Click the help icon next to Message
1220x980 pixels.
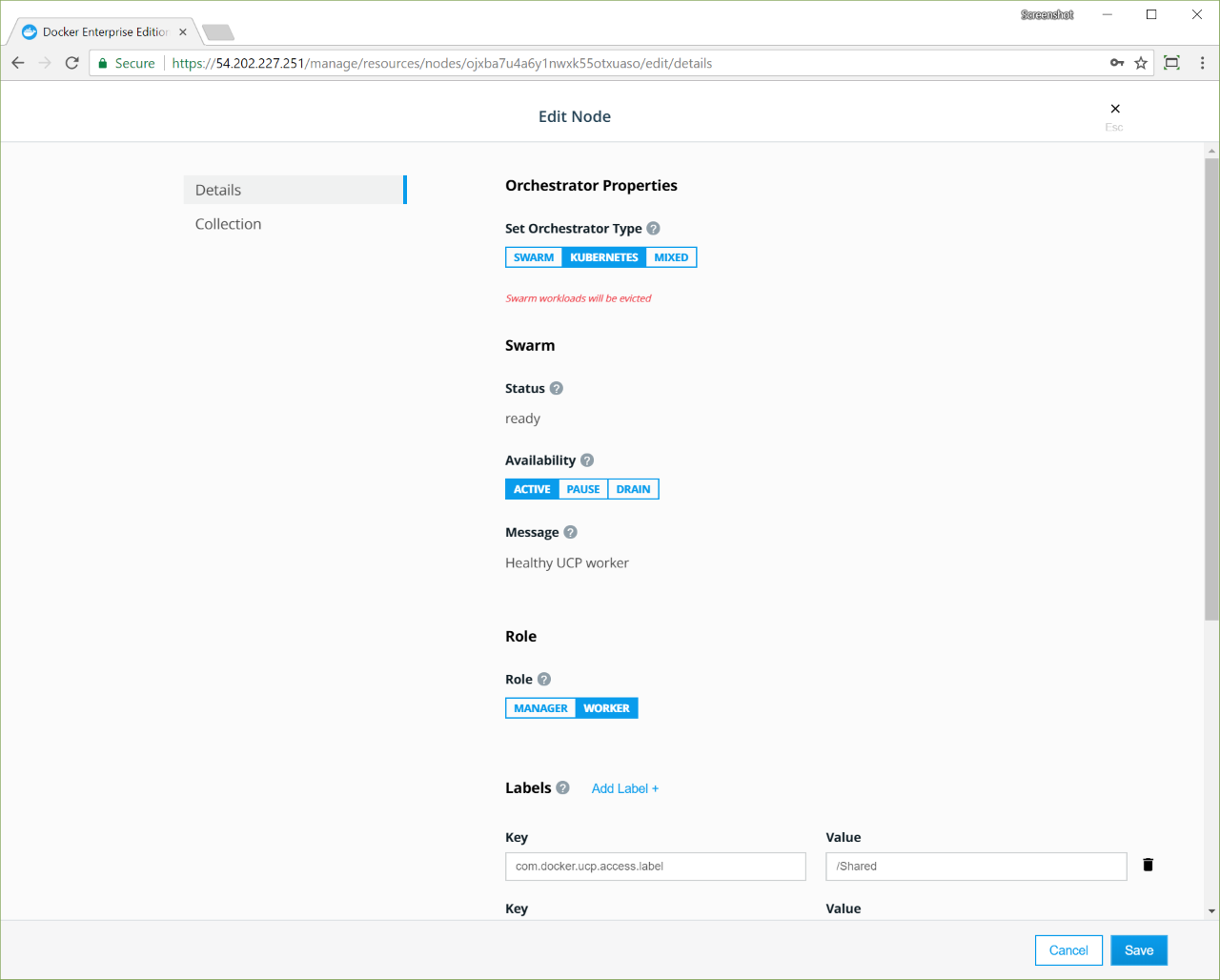point(570,533)
